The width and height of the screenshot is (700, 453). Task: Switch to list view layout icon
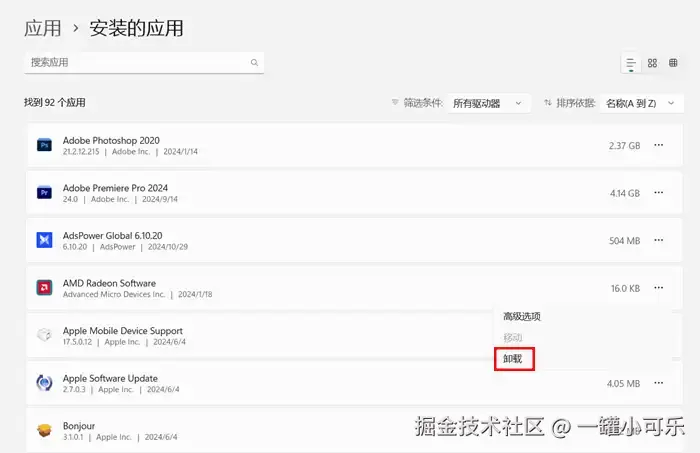coord(630,63)
